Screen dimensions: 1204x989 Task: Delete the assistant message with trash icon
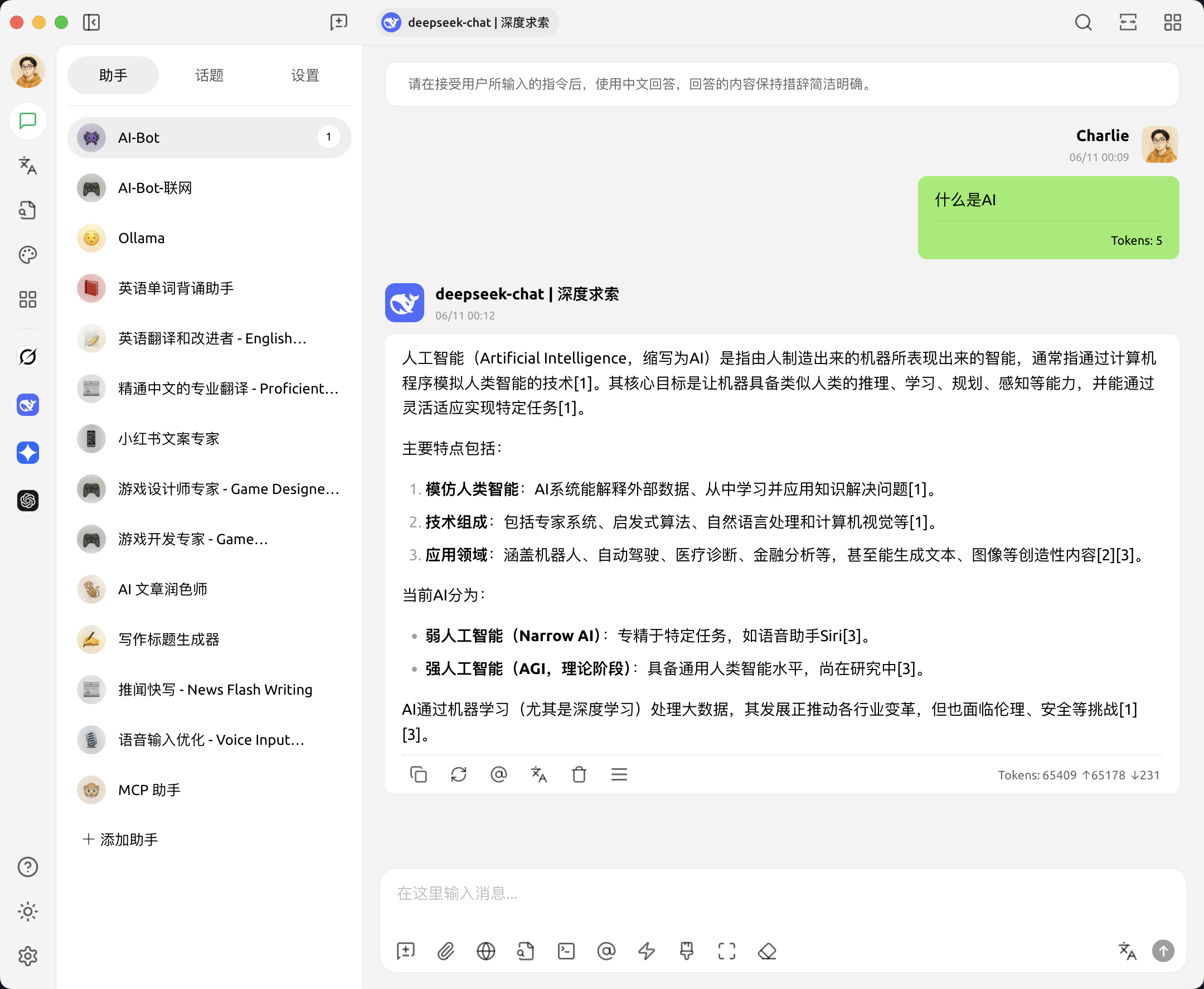coord(579,775)
